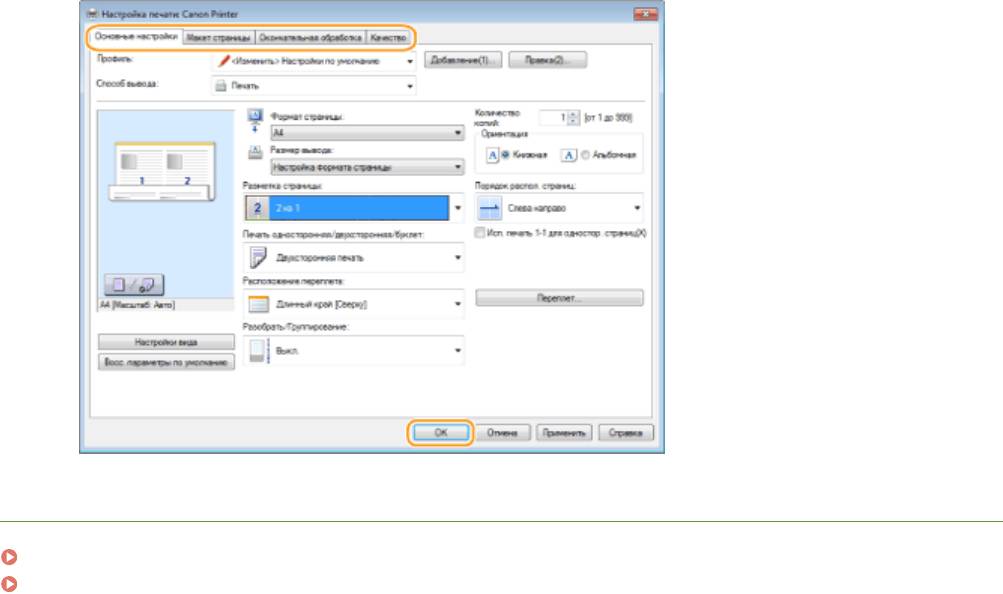Enable the Исп. печать 1-1 checkbox

[x=480, y=232]
